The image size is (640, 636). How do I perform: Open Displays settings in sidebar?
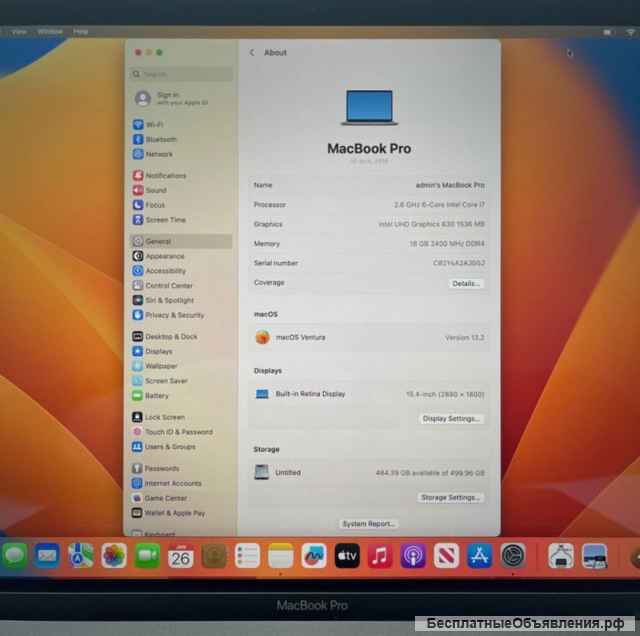click(153, 351)
